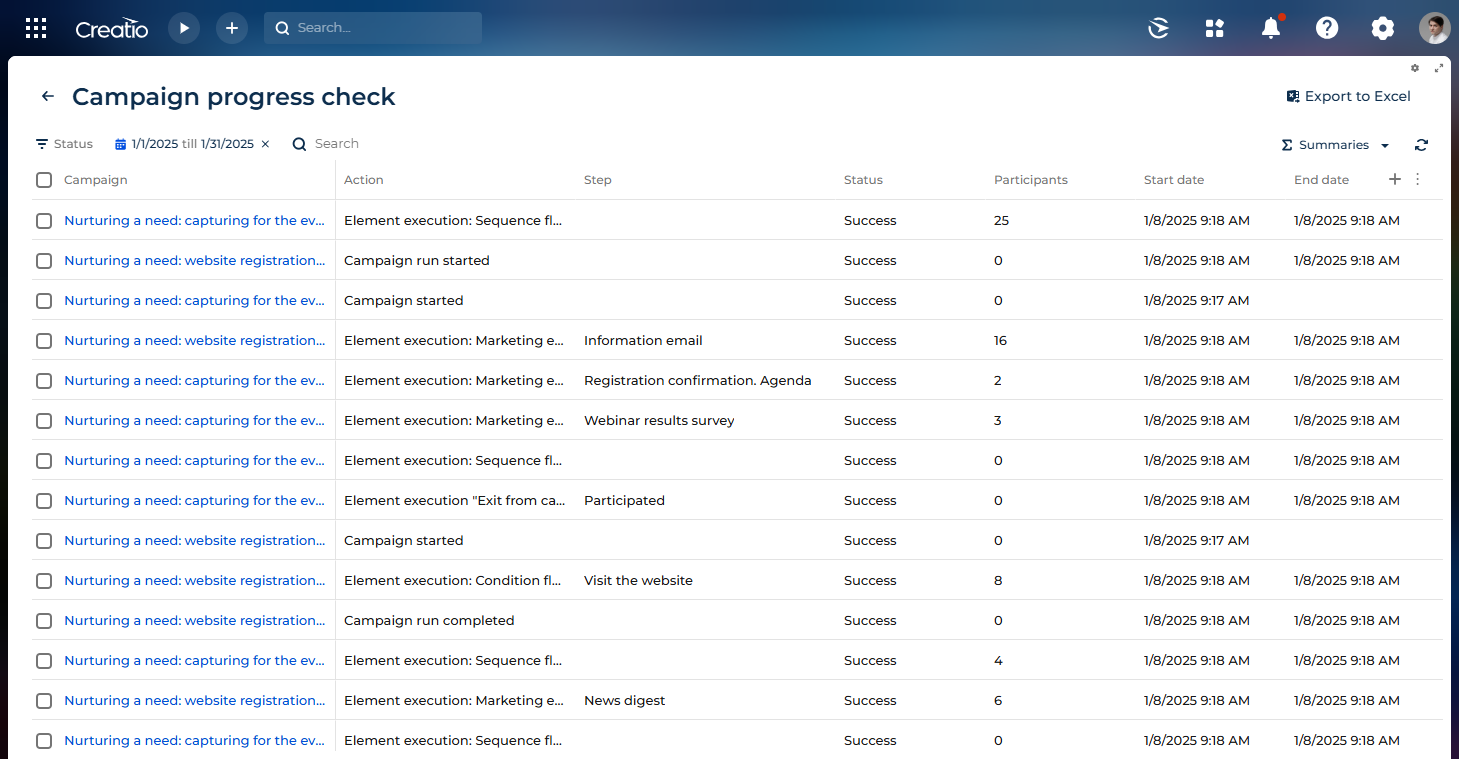This screenshot has width=1459, height=759.
Task: Click the 'News digest' step cell
Action: (x=625, y=700)
